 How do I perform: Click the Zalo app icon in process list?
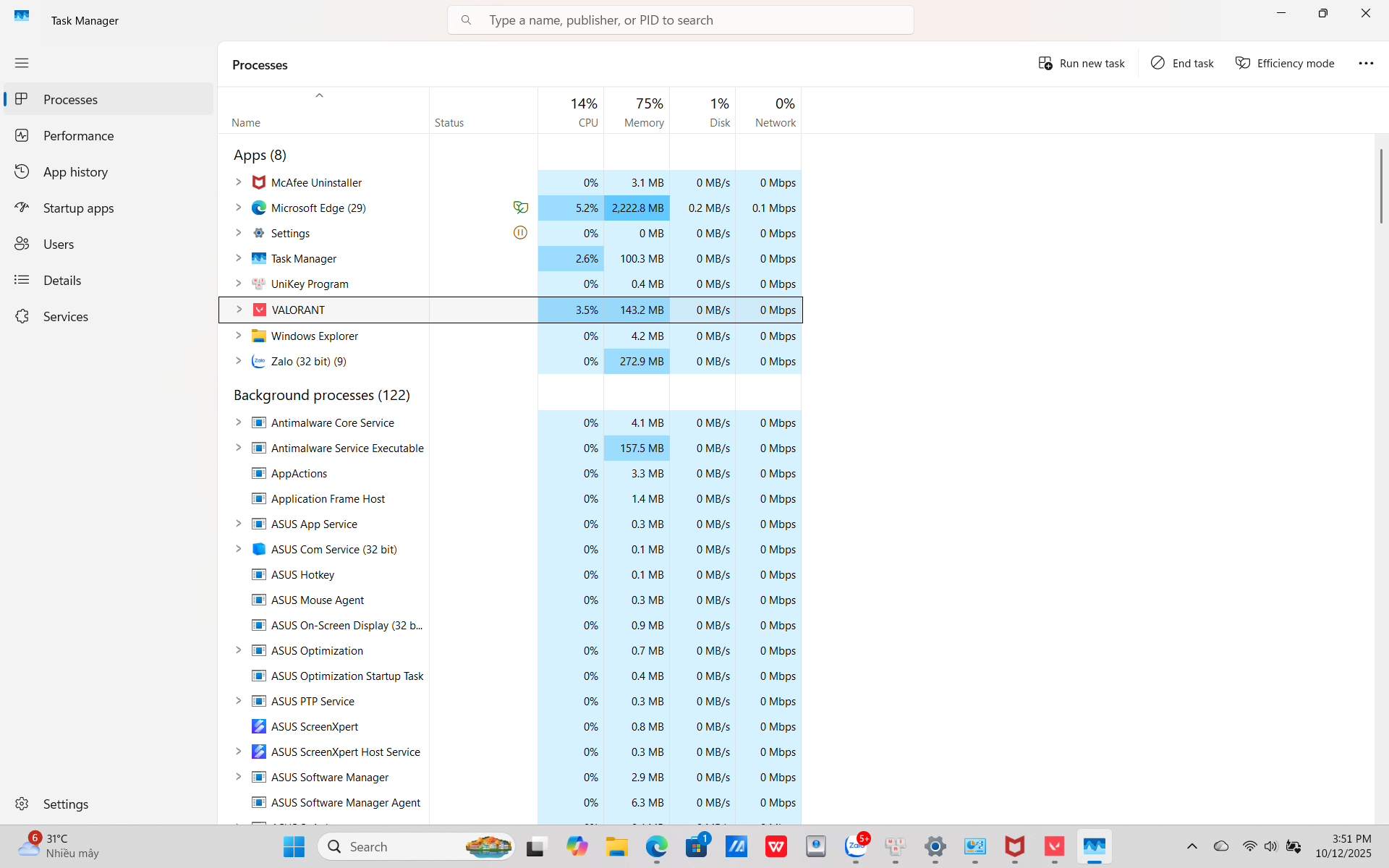(258, 361)
